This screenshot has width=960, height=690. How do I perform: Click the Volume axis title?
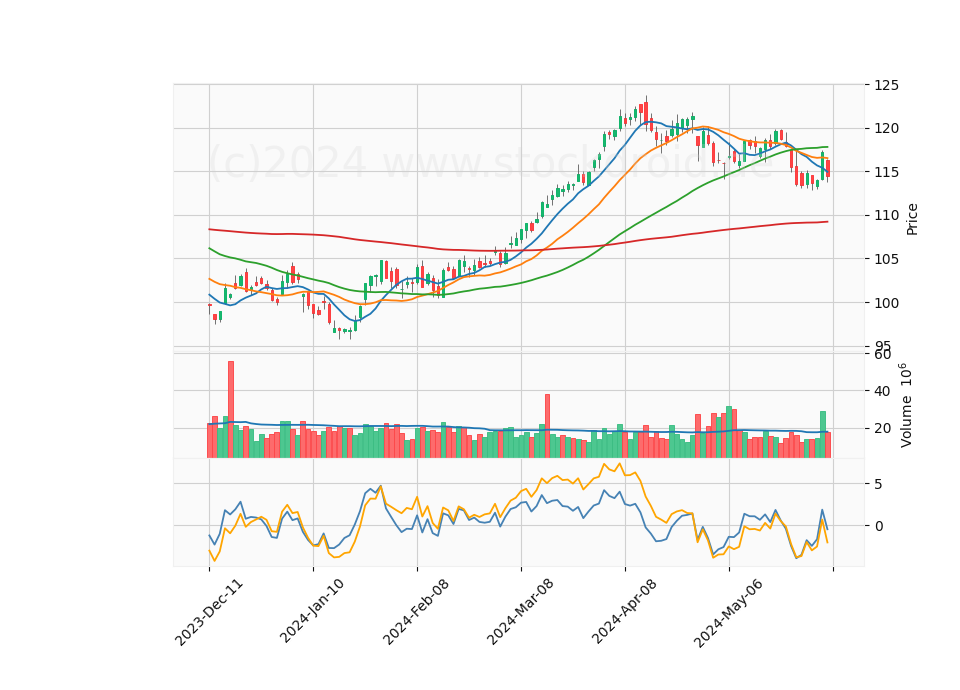(x=906, y=405)
